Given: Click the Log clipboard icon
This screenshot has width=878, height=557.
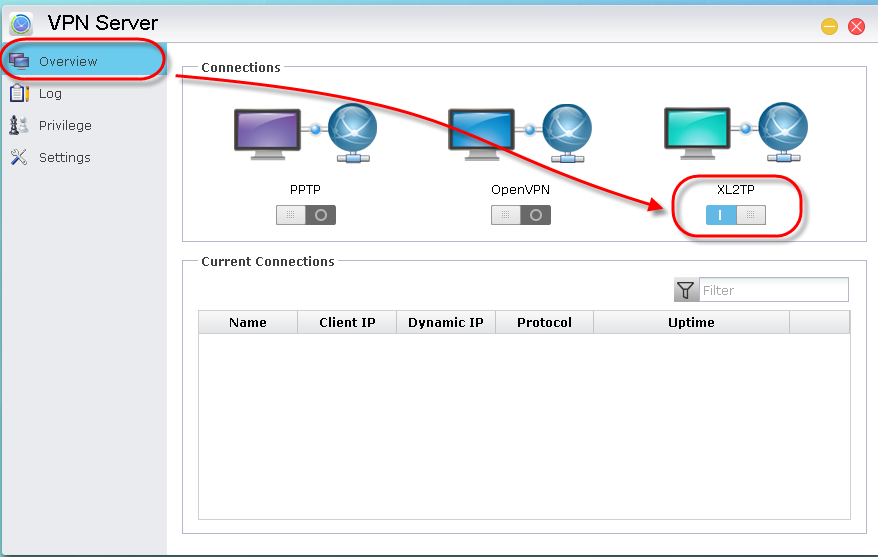Looking at the screenshot, I should (19, 93).
